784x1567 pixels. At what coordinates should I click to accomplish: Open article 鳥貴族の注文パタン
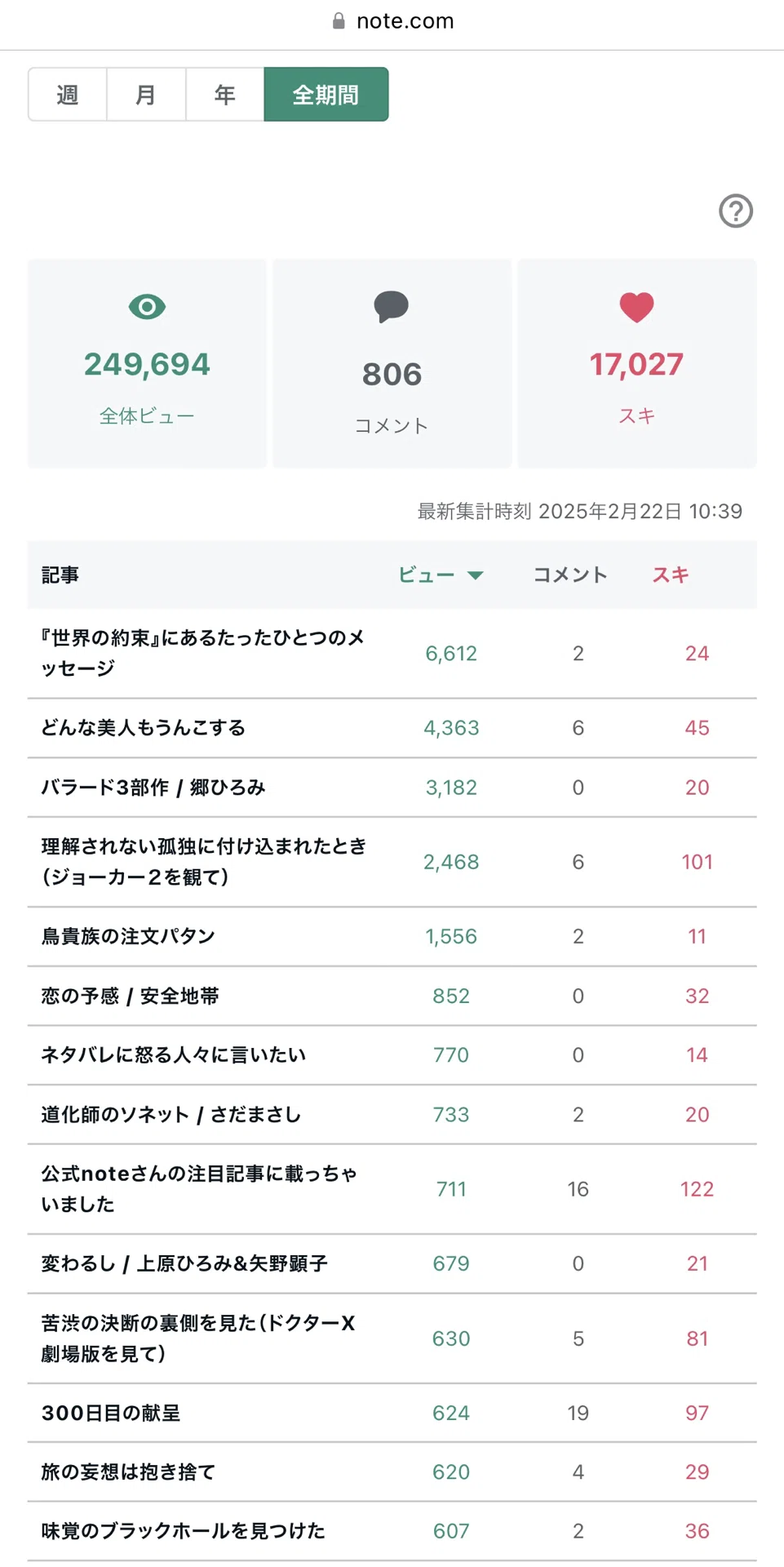128,936
